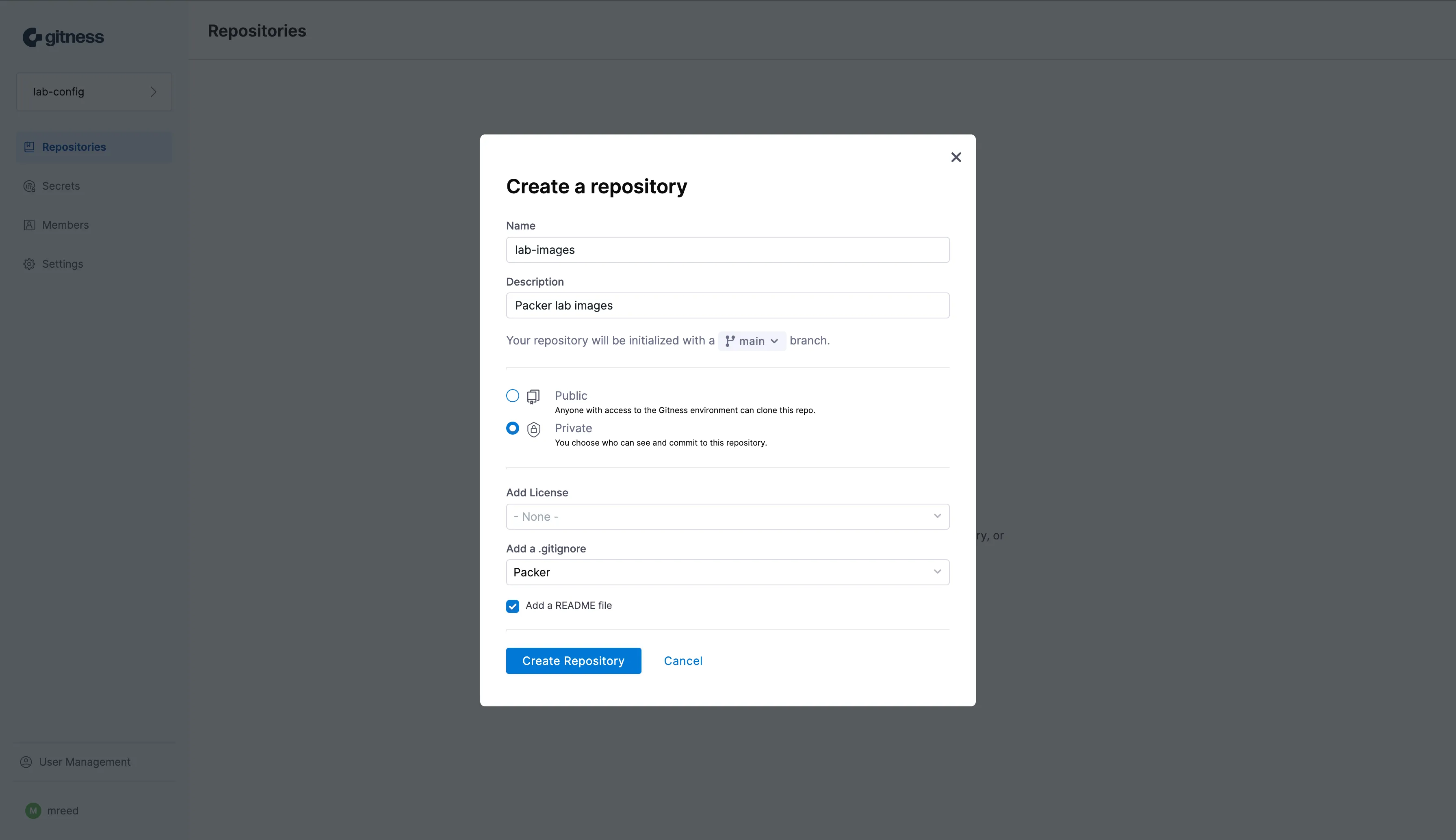Open the mreed user profile
Screen dimensions: 1456x840
52,811
